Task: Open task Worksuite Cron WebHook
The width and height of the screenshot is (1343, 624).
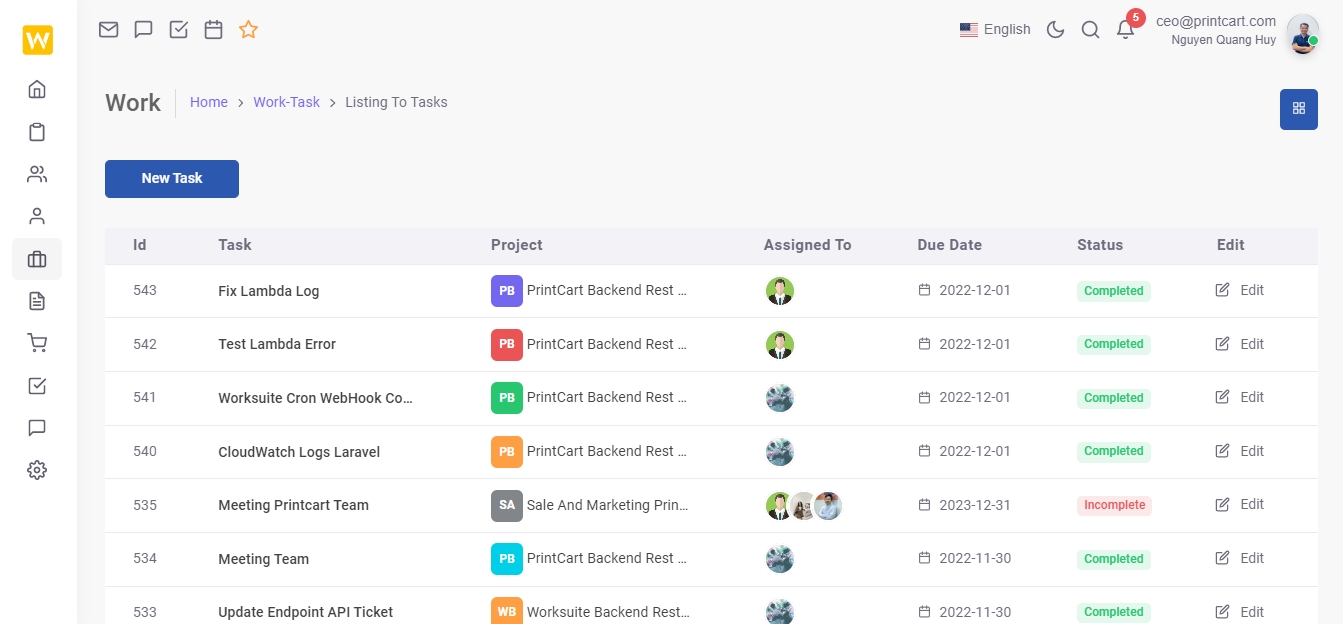Action: click(315, 397)
